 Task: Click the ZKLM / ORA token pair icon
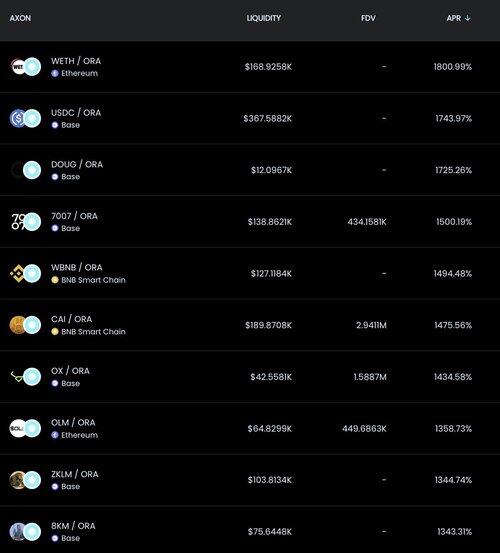click(x=25, y=480)
